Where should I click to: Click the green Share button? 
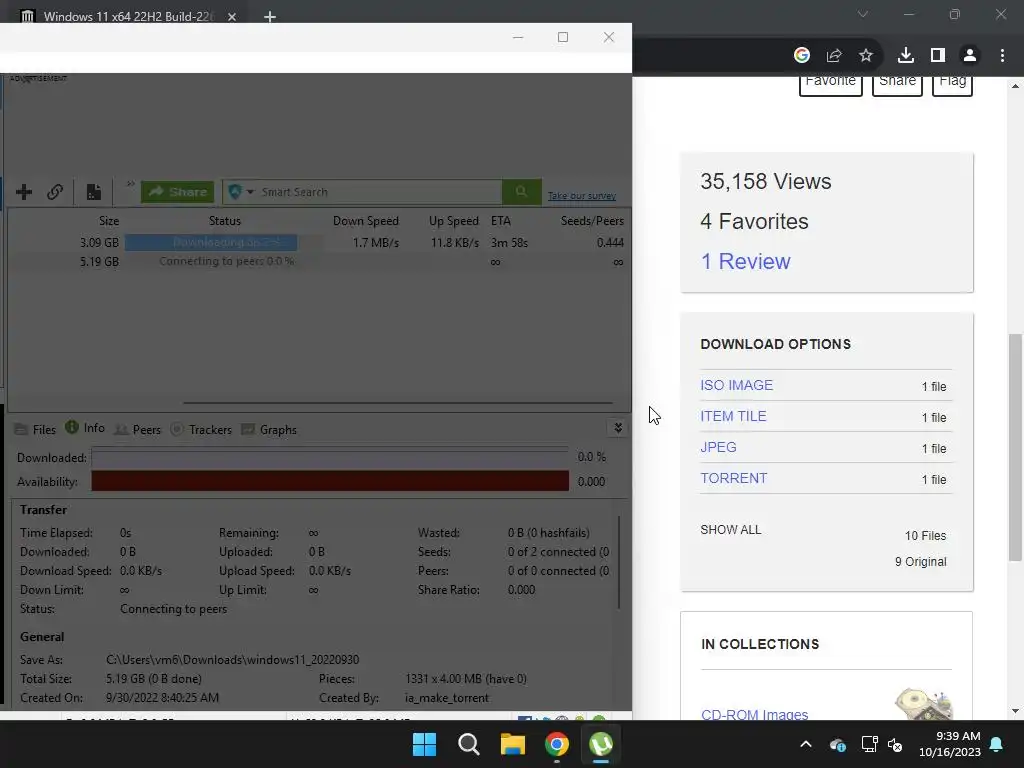coord(178,192)
